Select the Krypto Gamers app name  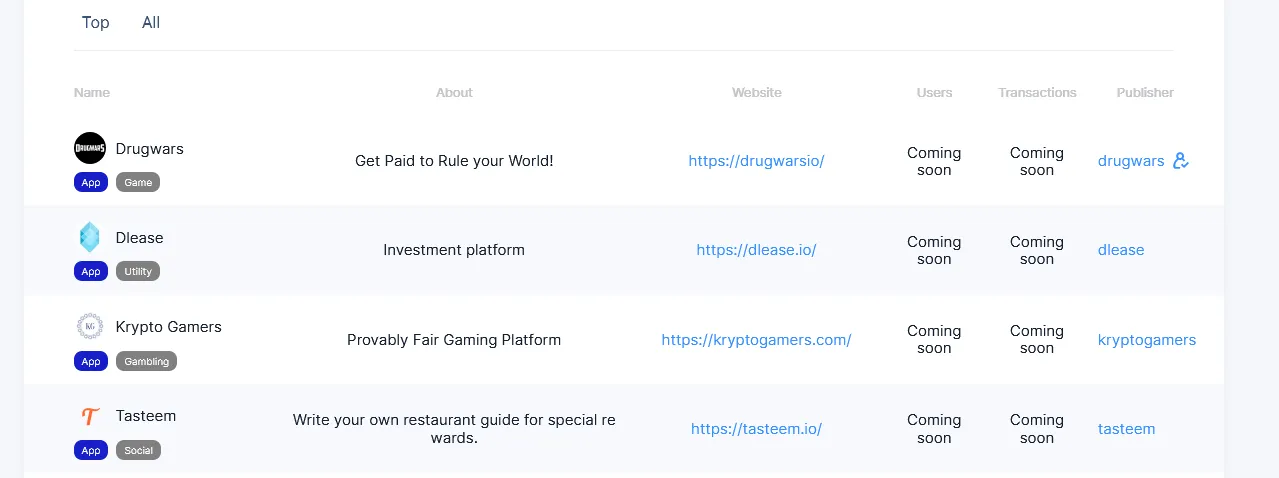tap(169, 326)
